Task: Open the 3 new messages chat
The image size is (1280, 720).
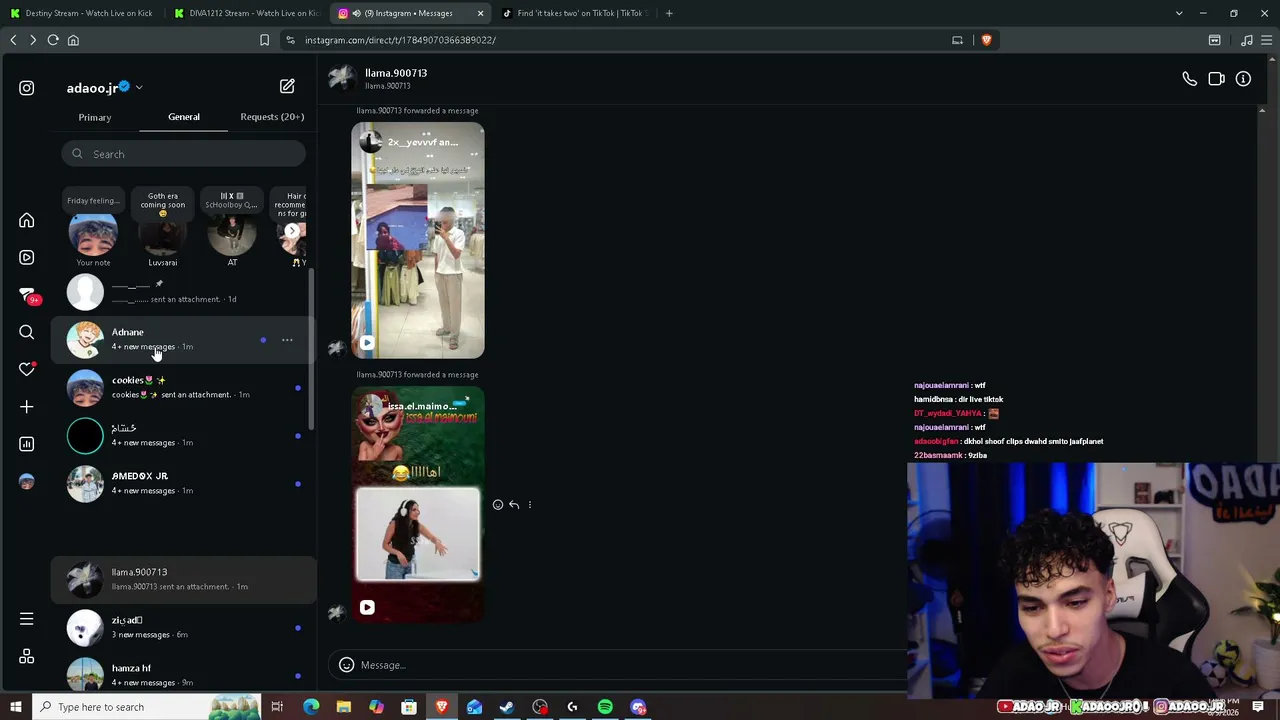Action: [183, 628]
